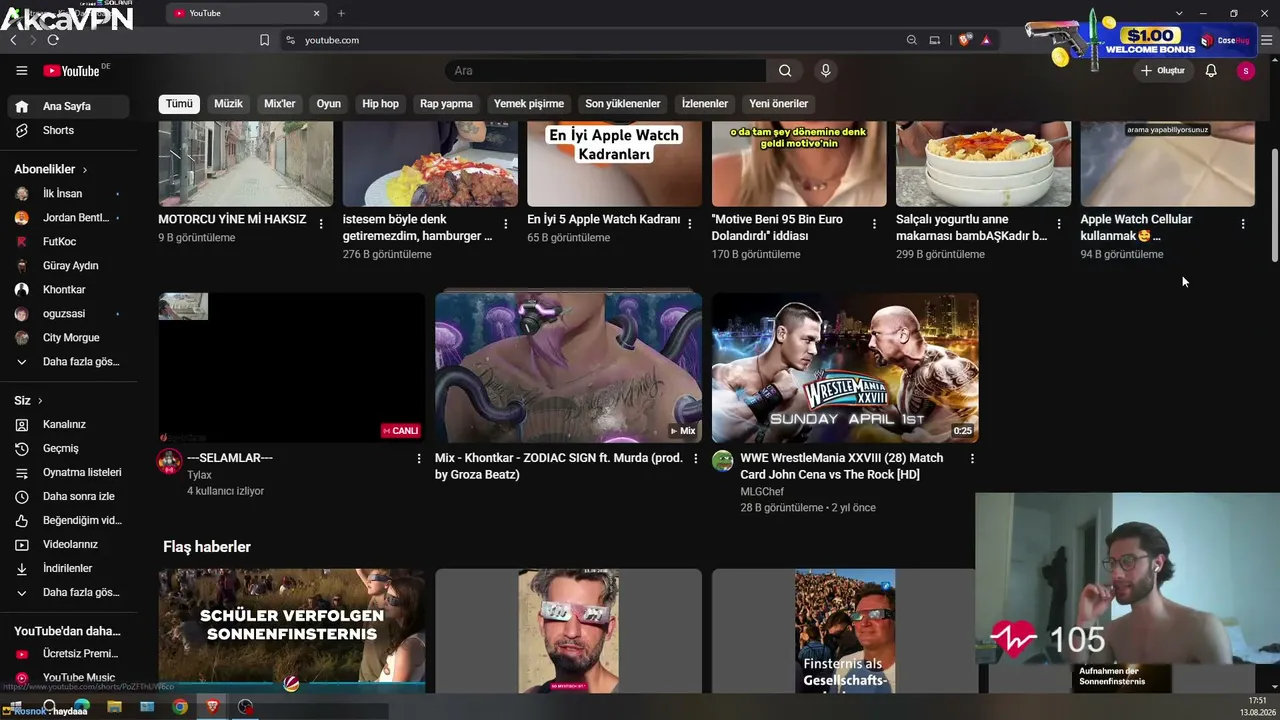
Task: Open Brave Rewards triangle icon
Action: click(x=986, y=40)
